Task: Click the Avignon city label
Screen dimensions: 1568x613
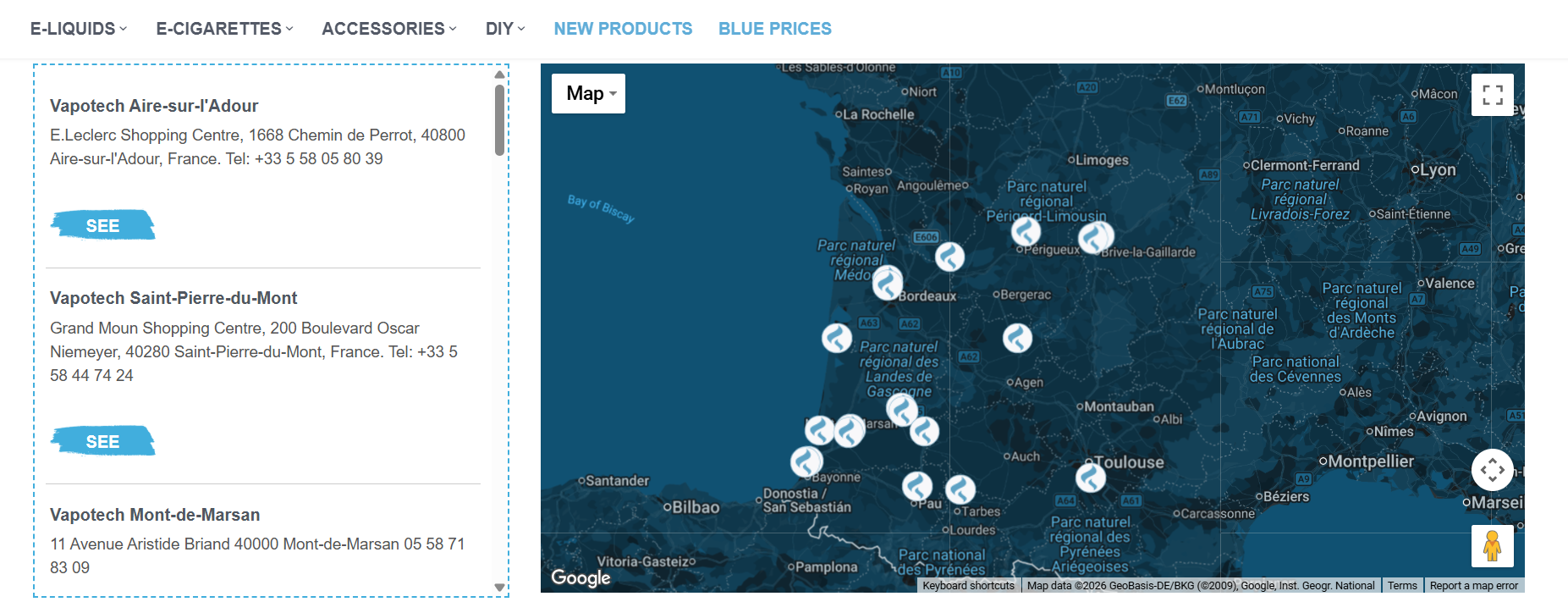Action: [x=1442, y=417]
